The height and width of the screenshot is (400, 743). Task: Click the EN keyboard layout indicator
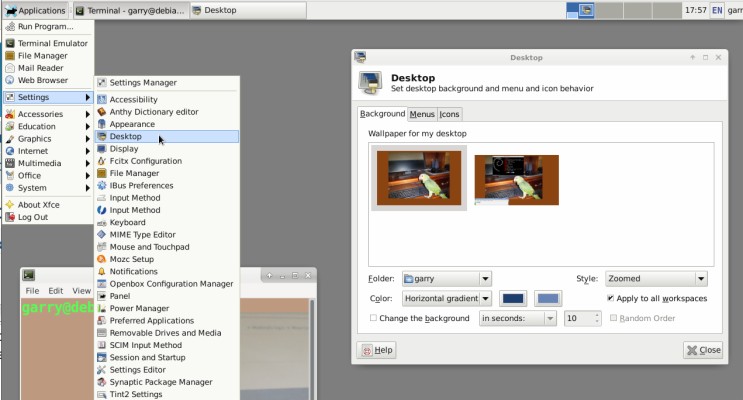pyautogui.click(x=717, y=10)
